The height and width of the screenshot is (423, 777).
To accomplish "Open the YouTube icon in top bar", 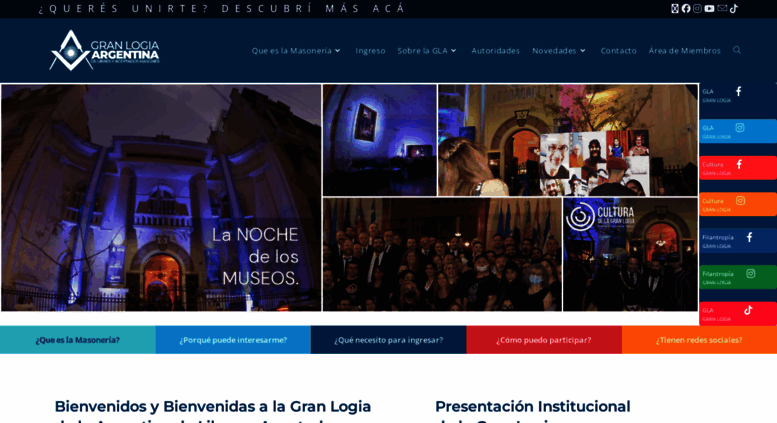I will click(710, 8).
